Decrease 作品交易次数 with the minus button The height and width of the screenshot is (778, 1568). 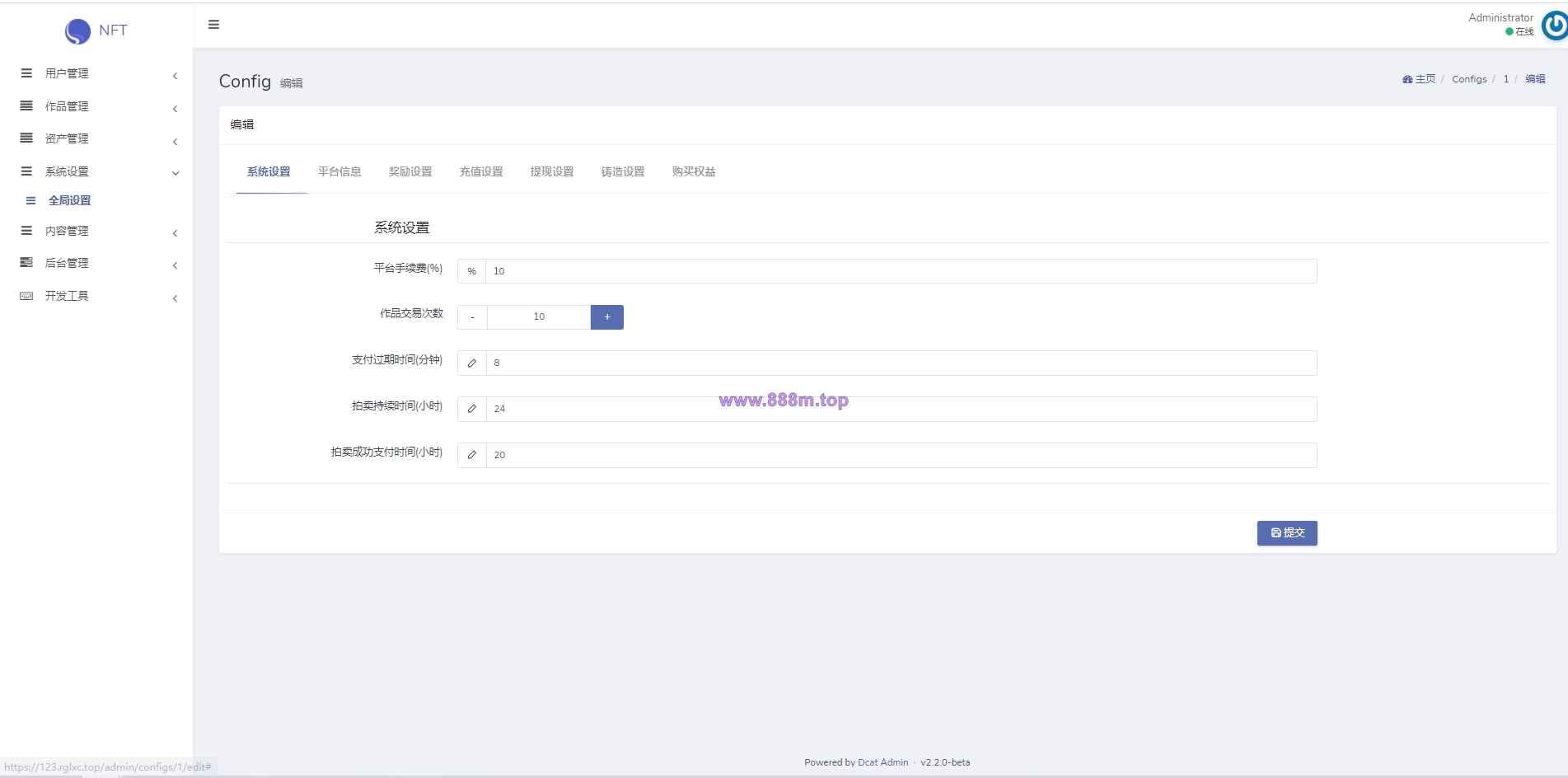pyautogui.click(x=472, y=317)
